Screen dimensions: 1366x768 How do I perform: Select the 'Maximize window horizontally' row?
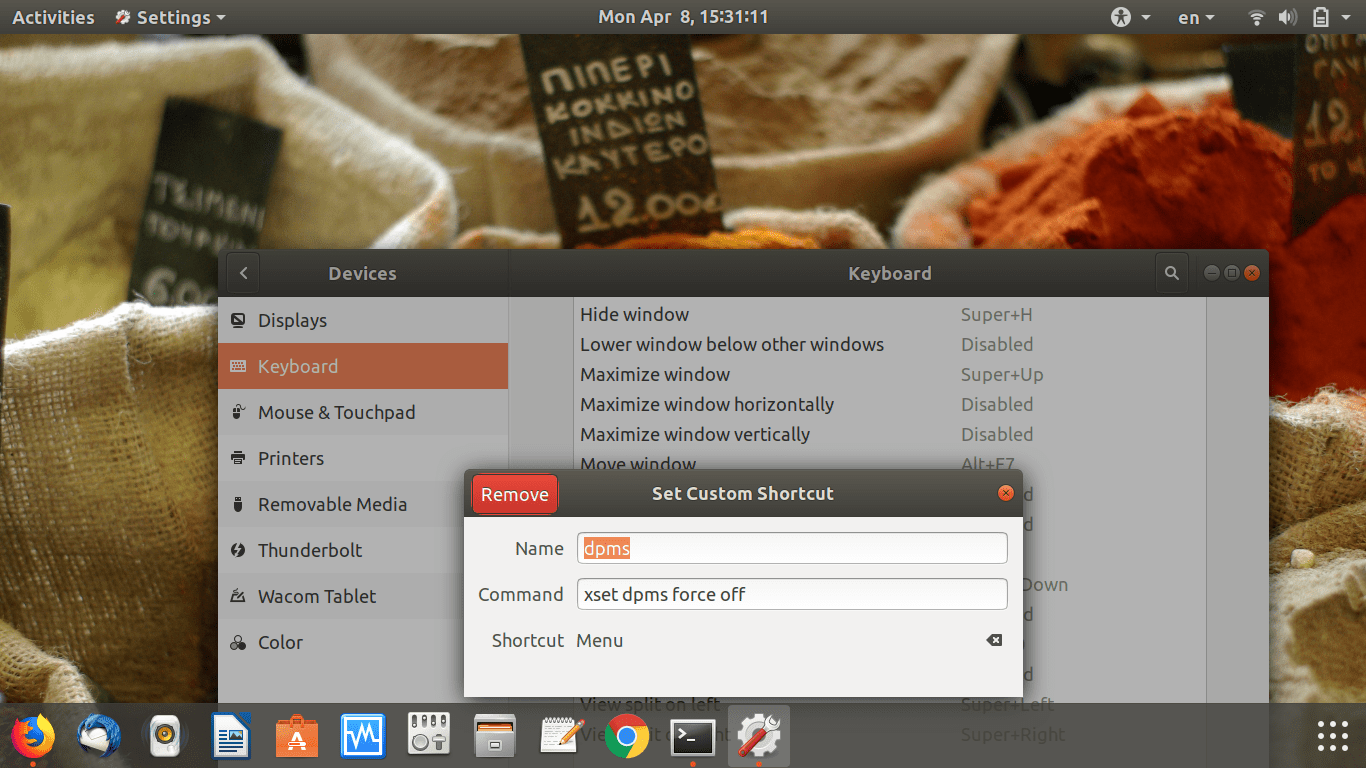(x=890, y=404)
